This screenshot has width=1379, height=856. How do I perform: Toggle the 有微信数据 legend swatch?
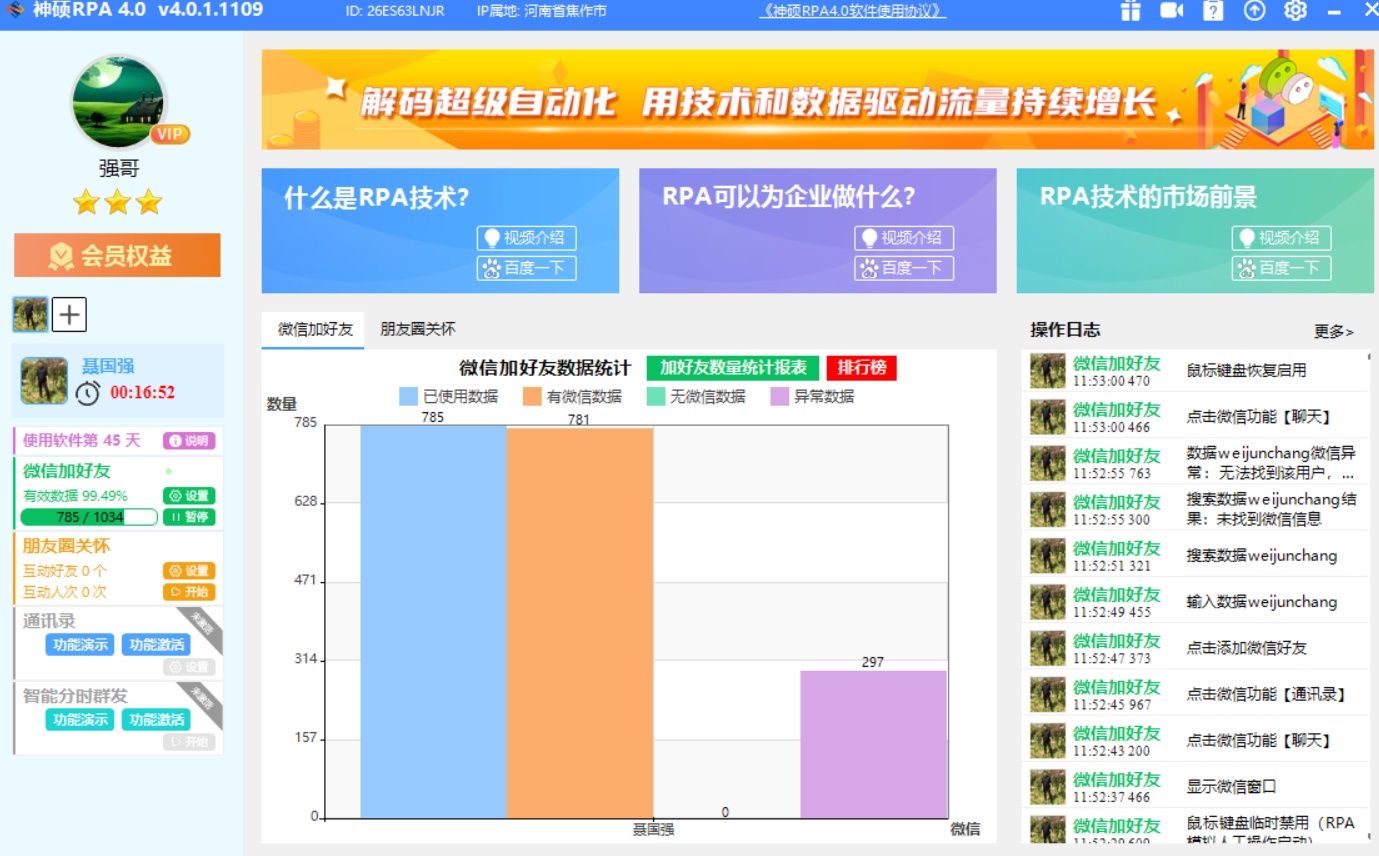click(x=532, y=396)
